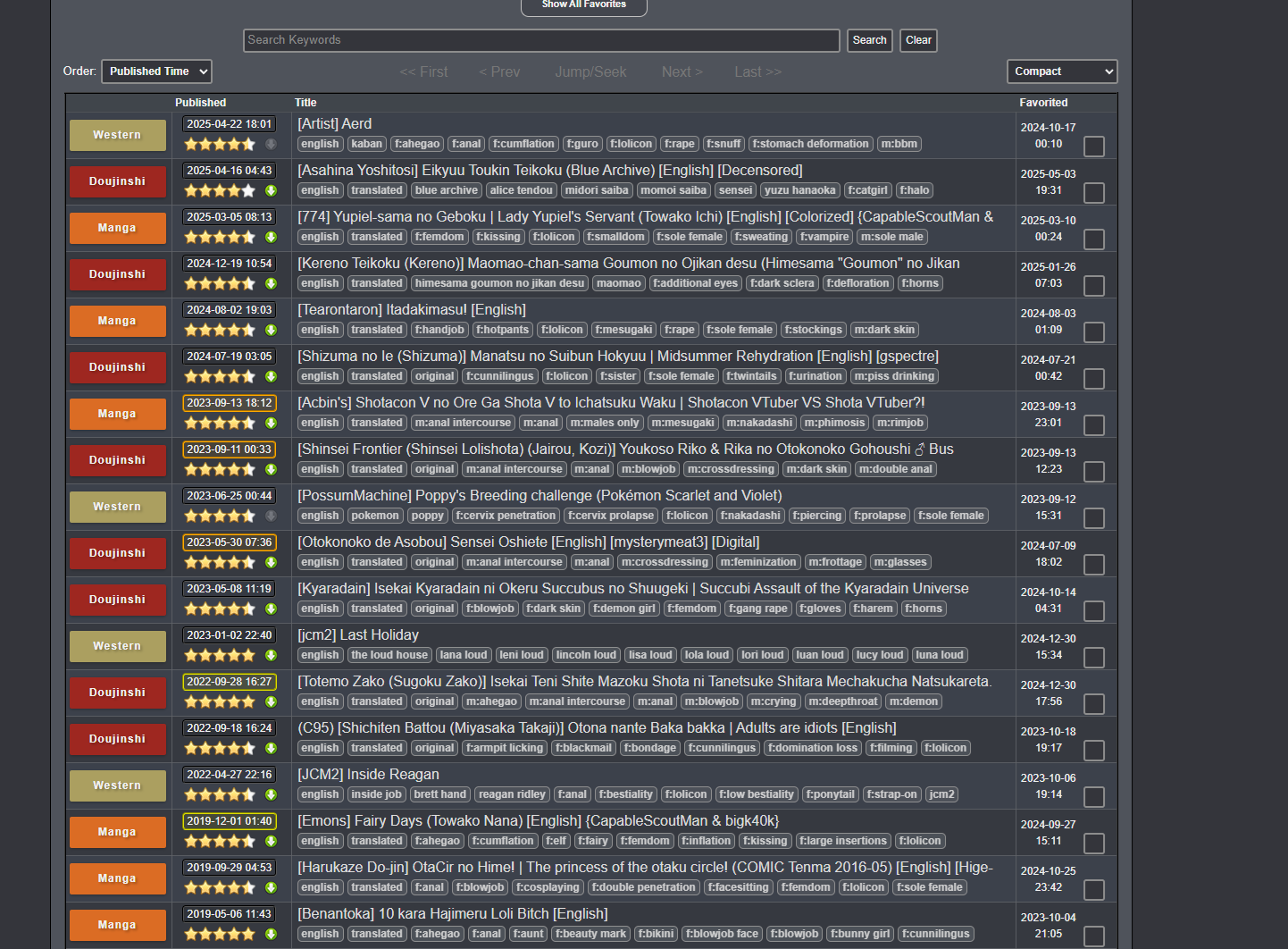The width and height of the screenshot is (1288, 949).
Task: Click the green download icon for 2023-09-13 18:12 entry
Action: (271, 423)
